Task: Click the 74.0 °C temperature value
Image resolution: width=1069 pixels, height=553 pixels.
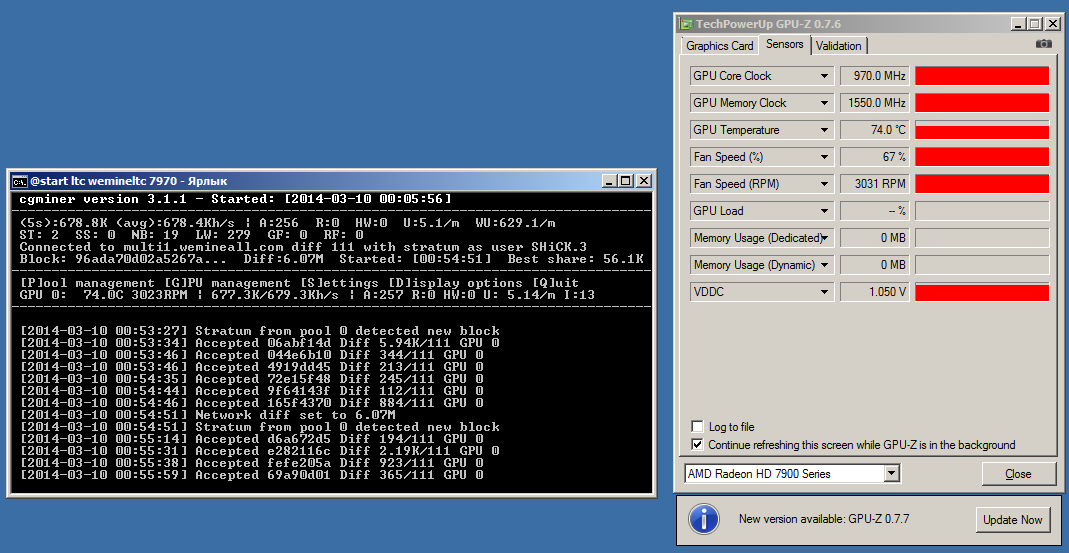Action: 875,130
